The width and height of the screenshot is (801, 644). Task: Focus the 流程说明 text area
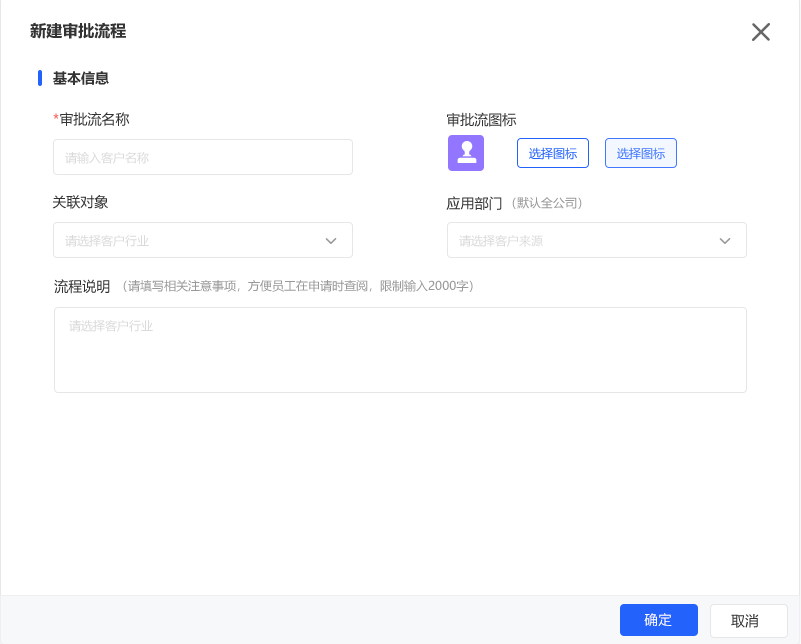point(400,350)
